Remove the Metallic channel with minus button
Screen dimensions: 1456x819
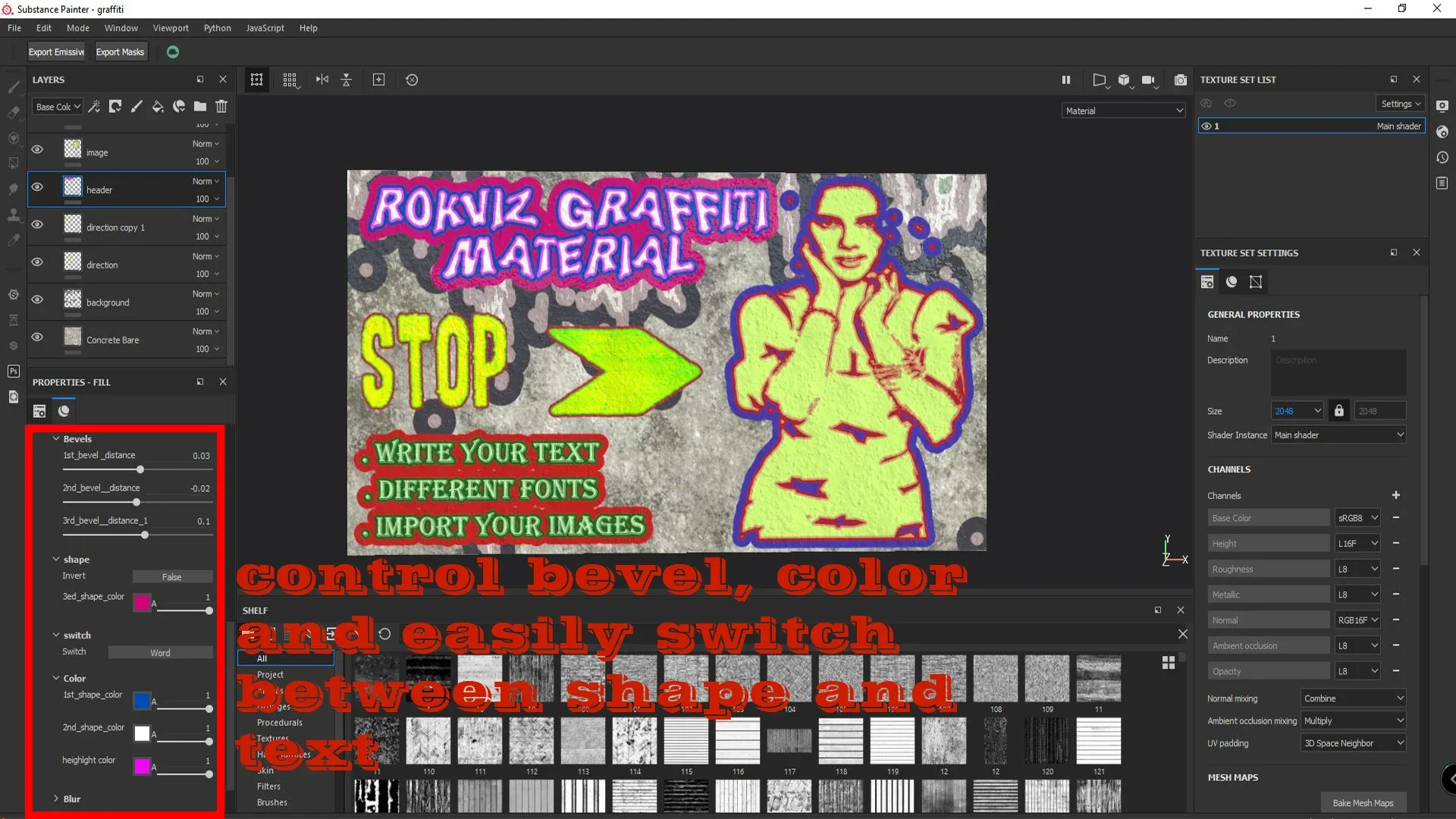(1396, 595)
